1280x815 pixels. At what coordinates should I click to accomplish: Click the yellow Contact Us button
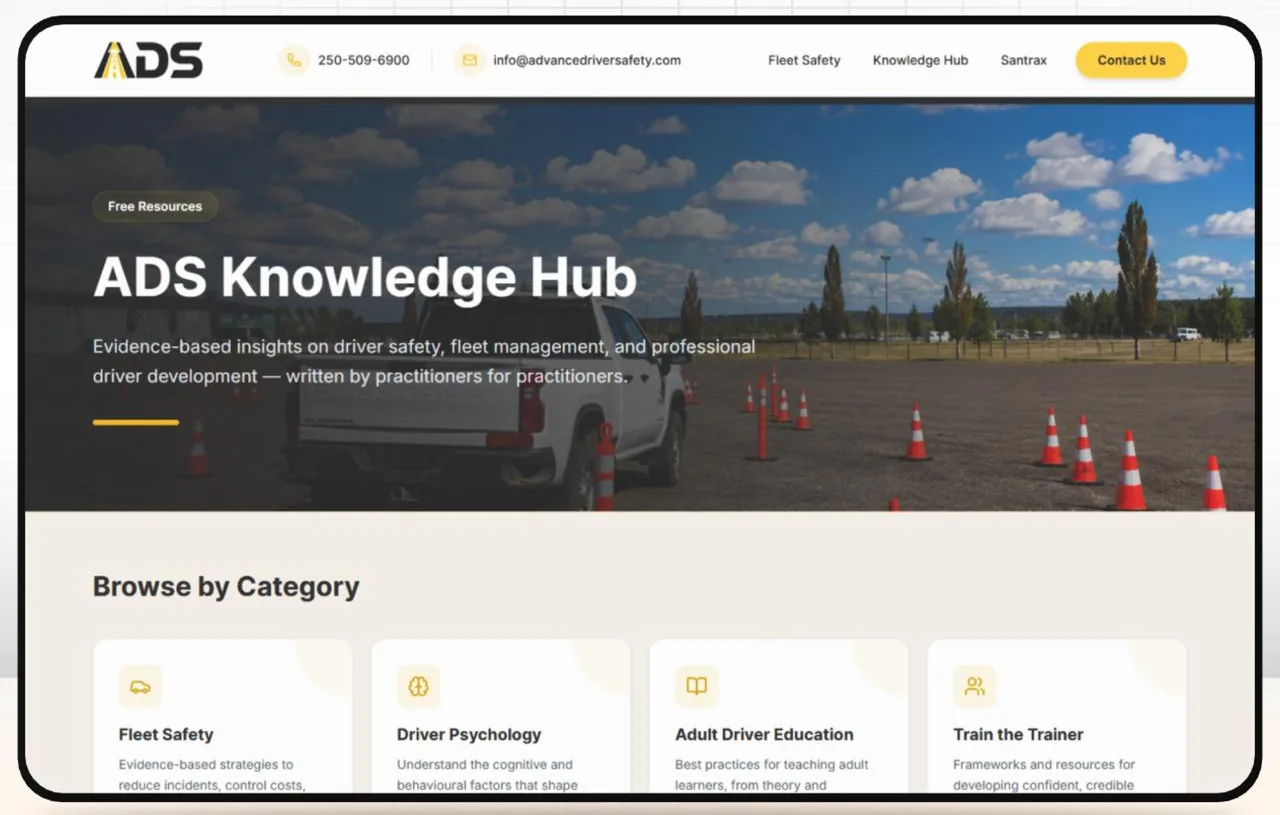(1131, 60)
